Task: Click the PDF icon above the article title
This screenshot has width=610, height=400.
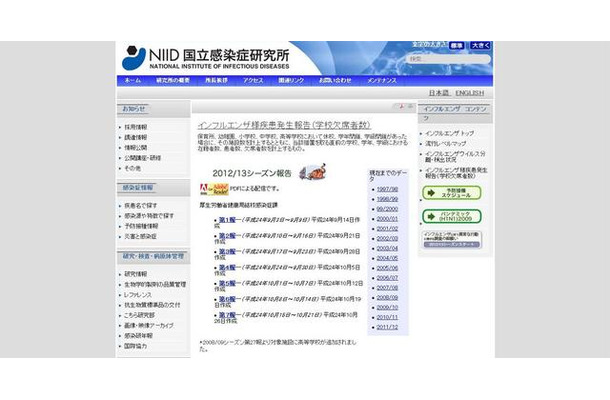Action: [401, 106]
